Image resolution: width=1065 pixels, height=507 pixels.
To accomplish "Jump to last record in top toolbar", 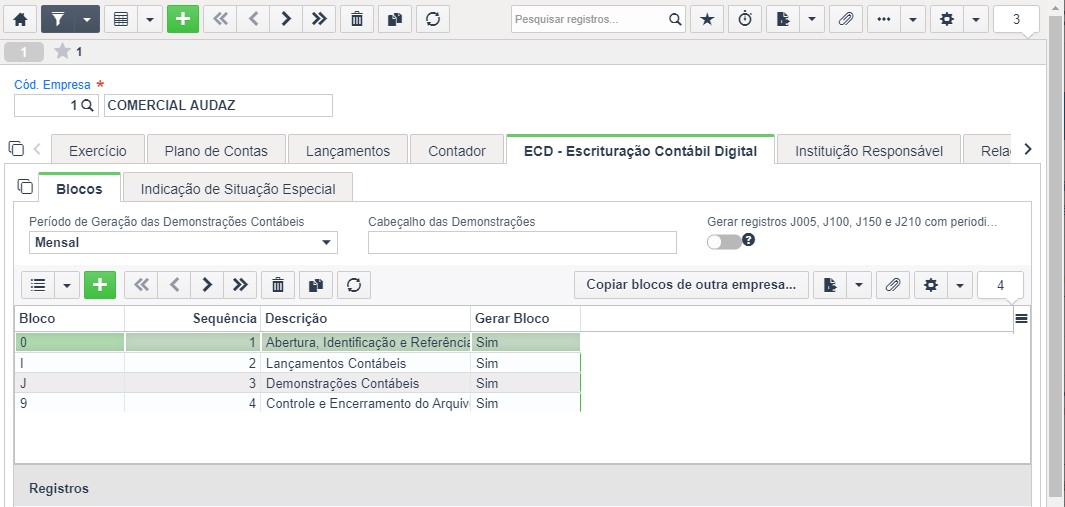I will point(319,19).
